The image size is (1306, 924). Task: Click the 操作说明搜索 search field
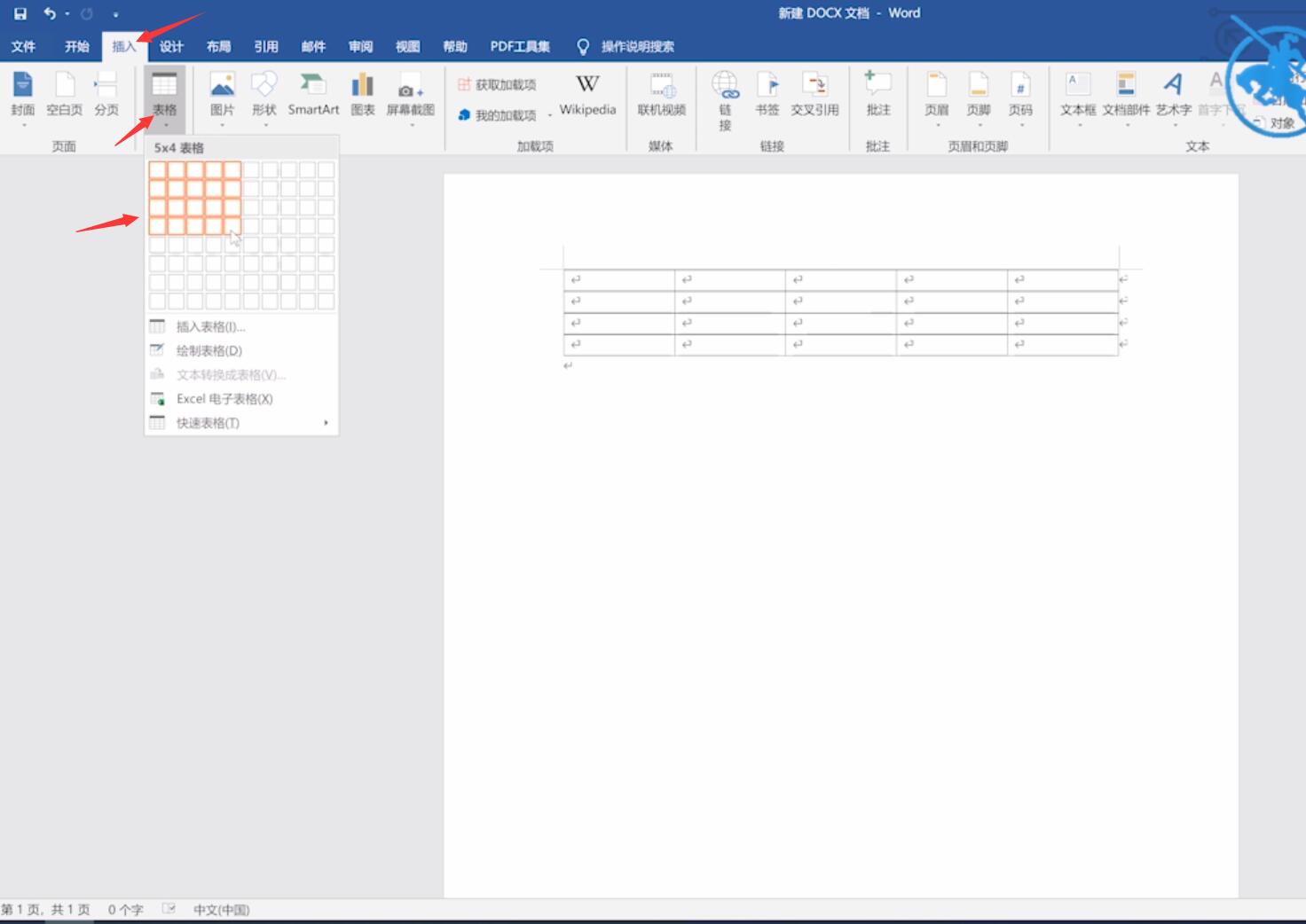pyautogui.click(x=637, y=46)
